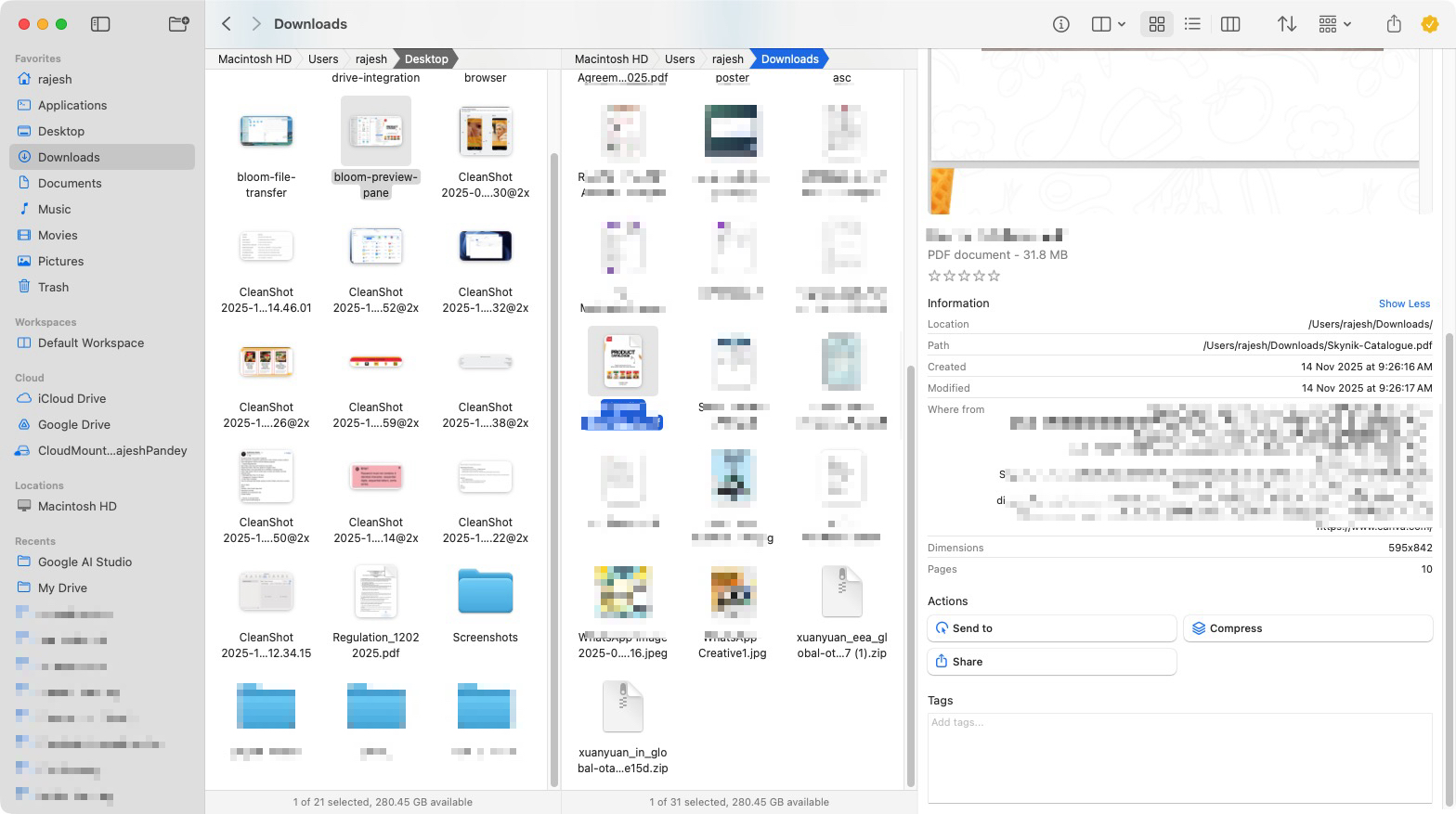Open the dual-pane layout dropdown
1456x814 pixels.
coord(1108,24)
